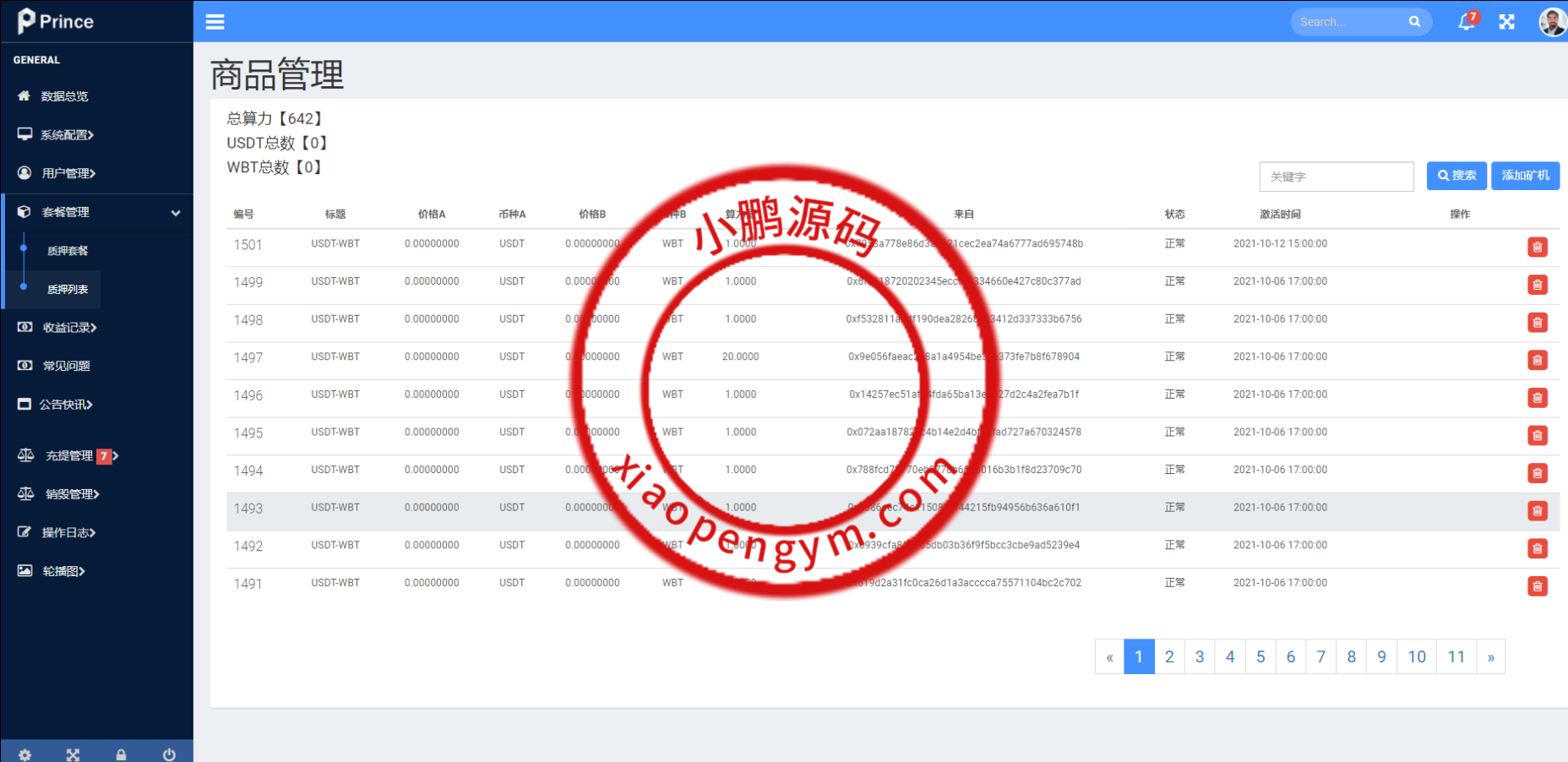Viewport: 1568px width, 762px height.
Task: Delete row 1492
Action: (1538, 548)
